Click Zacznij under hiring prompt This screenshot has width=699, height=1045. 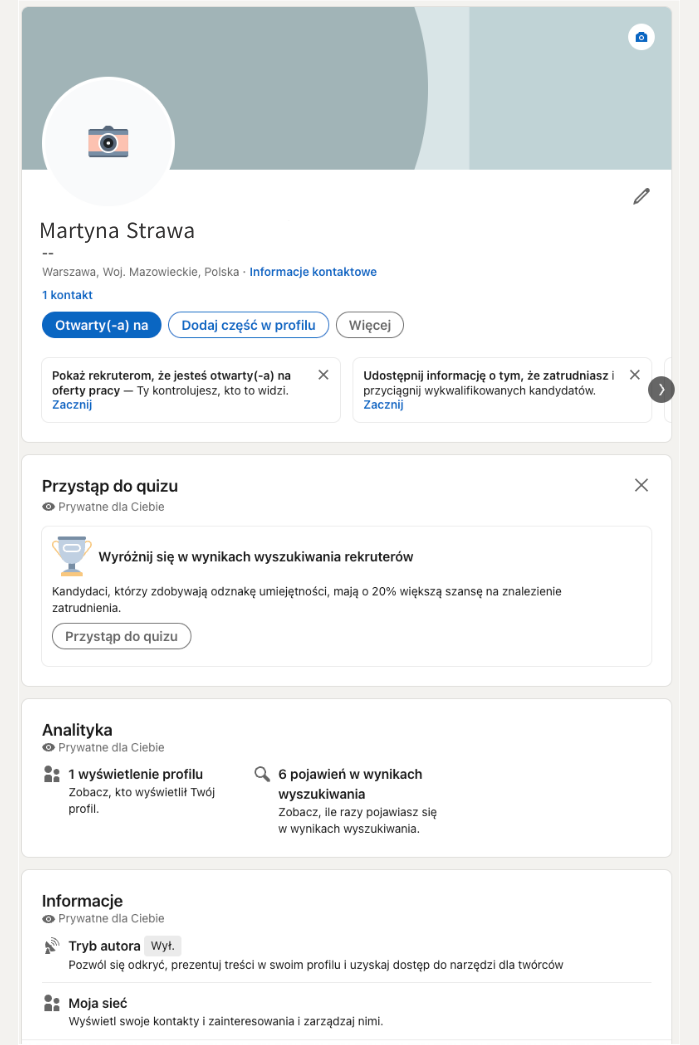383,405
